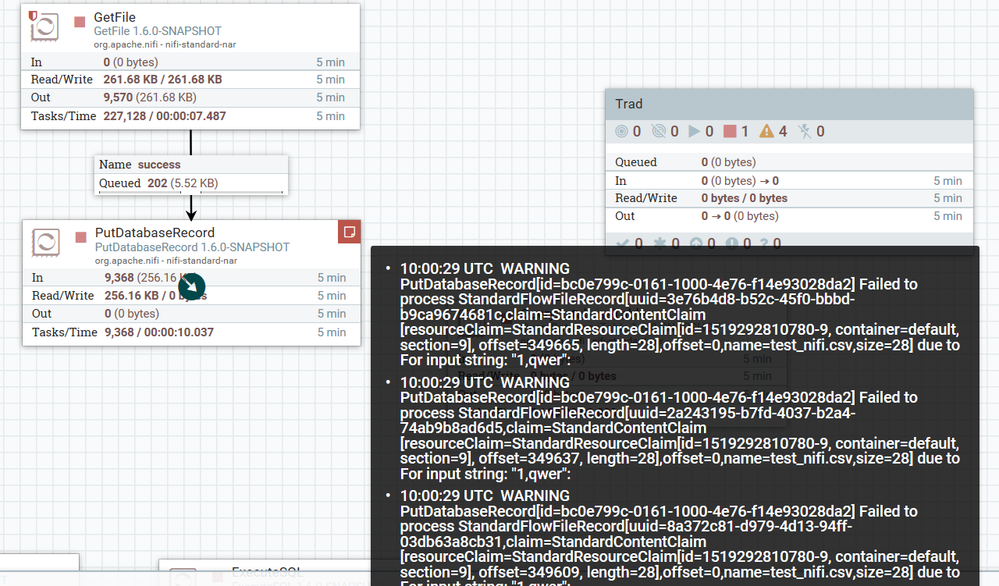
Task: Click PutDatabaseRecord Out 0 (0 bytes) row
Action: 192,313
